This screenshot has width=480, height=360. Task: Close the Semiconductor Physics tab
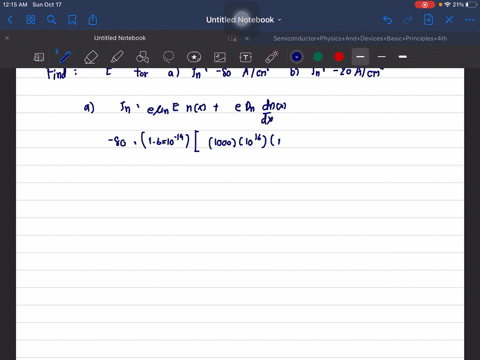pos(247,38)
